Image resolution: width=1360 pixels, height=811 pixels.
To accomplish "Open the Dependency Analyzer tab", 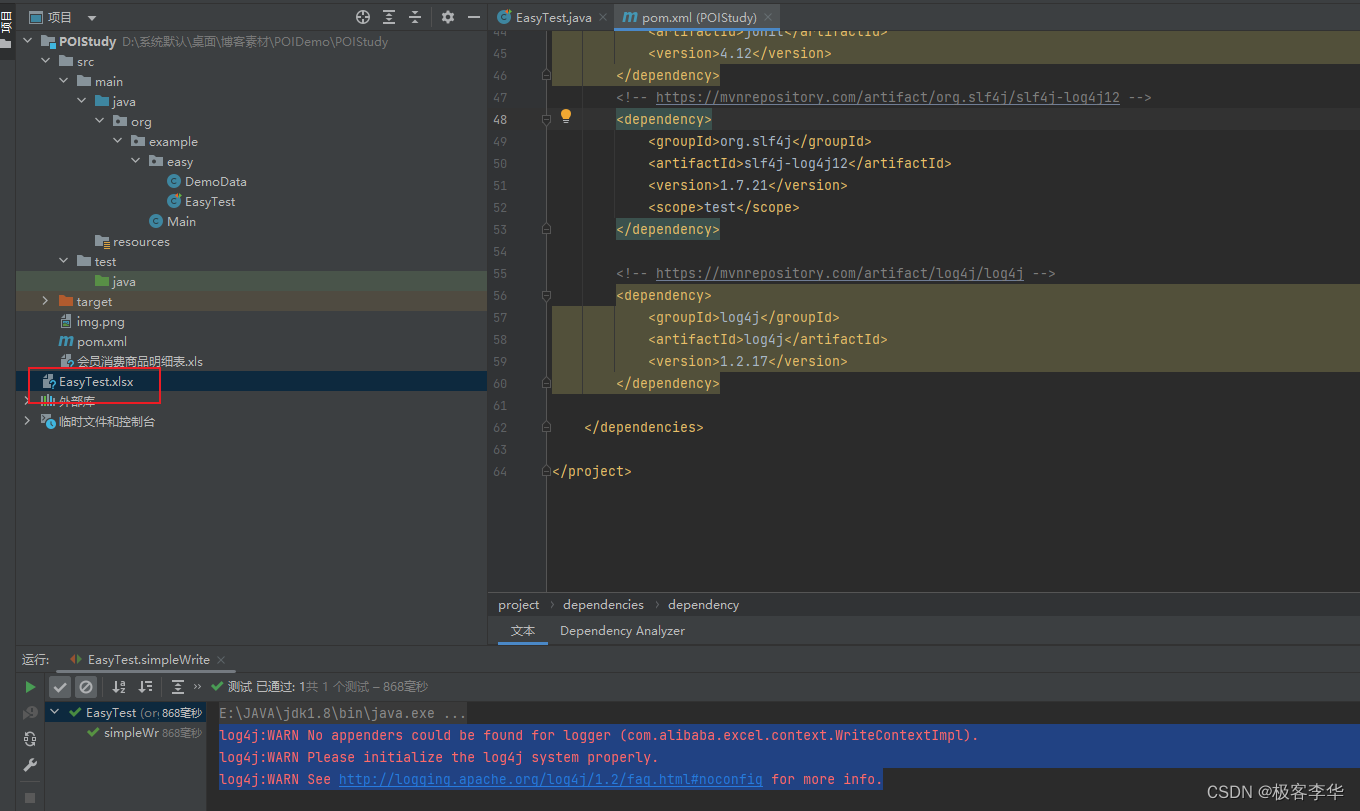I will click(622, 631).
